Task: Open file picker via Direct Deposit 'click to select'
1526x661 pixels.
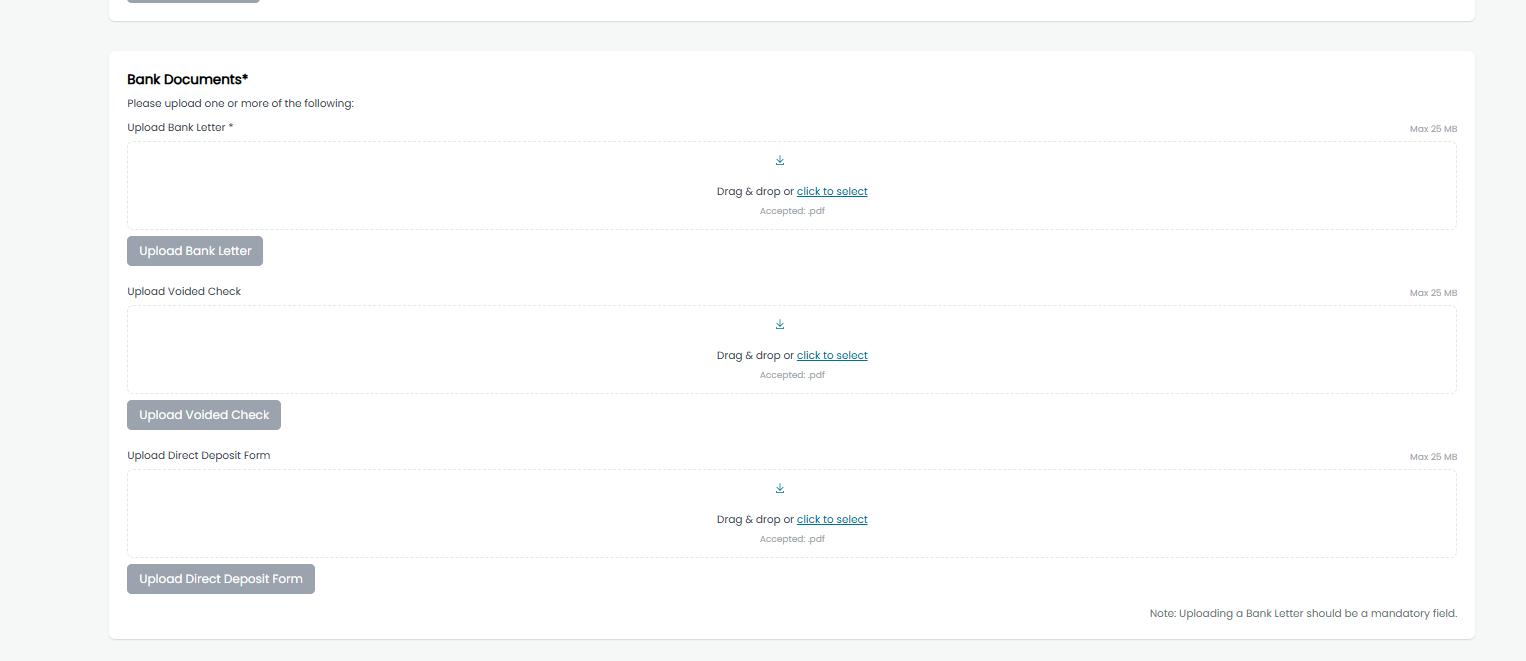Action: click(832, 519)
